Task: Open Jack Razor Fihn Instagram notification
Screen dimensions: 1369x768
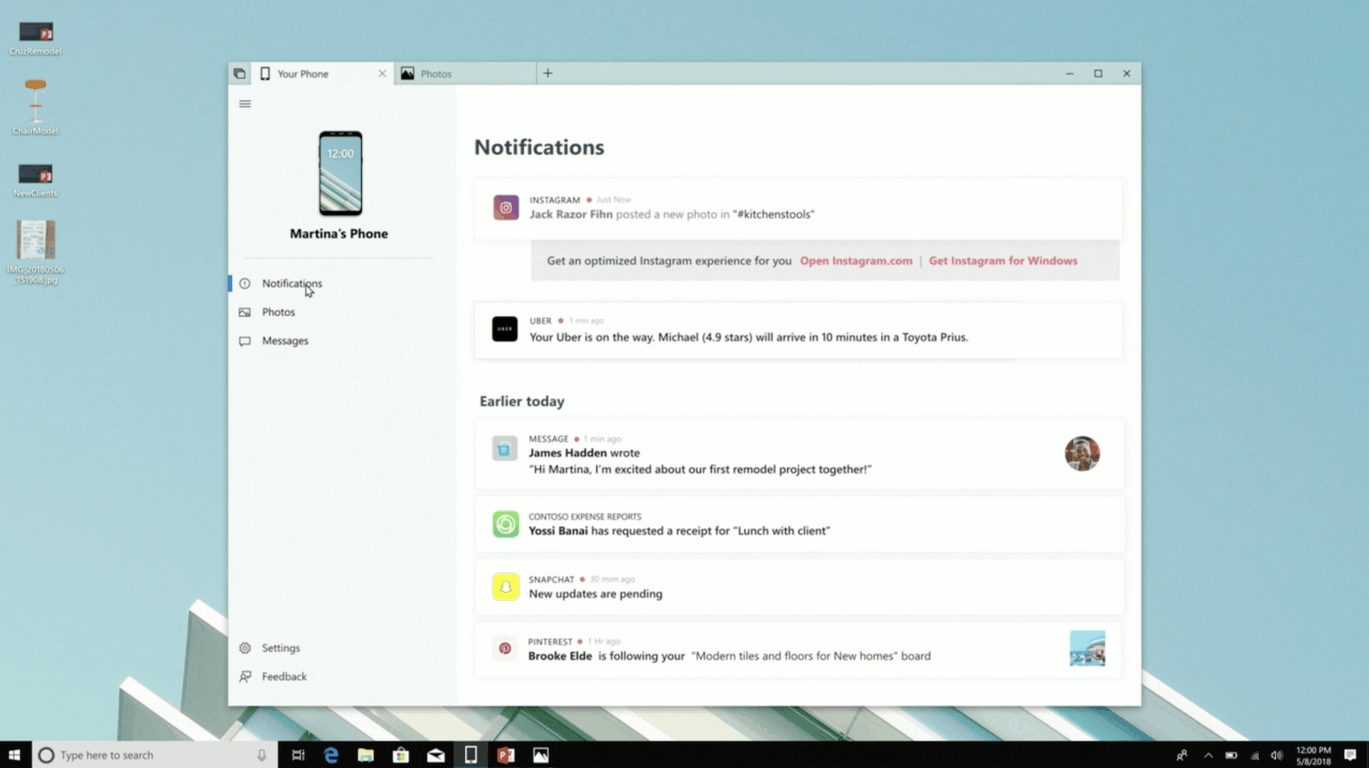Action: click(x=798, y=208)
